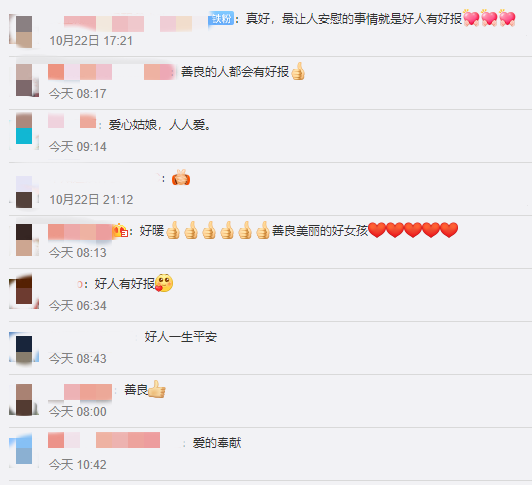Open avatar of the 10月22日 17:21 commenter

24,31
